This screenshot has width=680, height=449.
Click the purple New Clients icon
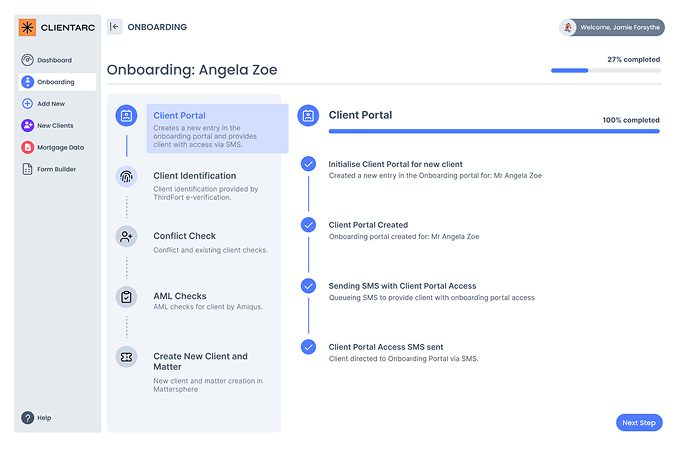[27, 125]
